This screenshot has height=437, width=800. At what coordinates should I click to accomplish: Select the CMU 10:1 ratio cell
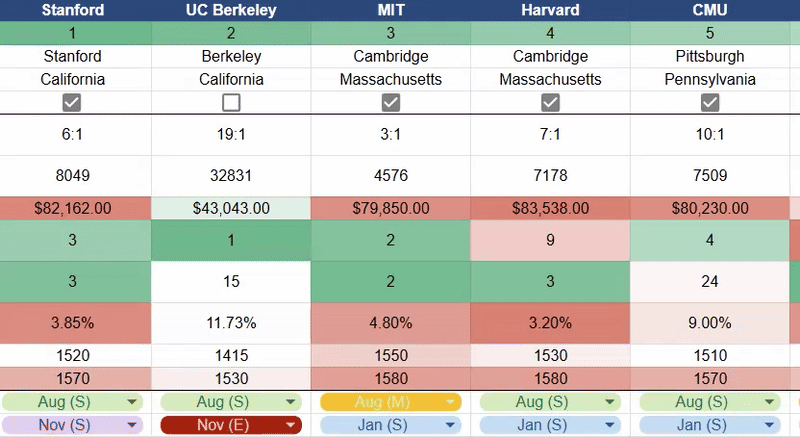point(710,134)
